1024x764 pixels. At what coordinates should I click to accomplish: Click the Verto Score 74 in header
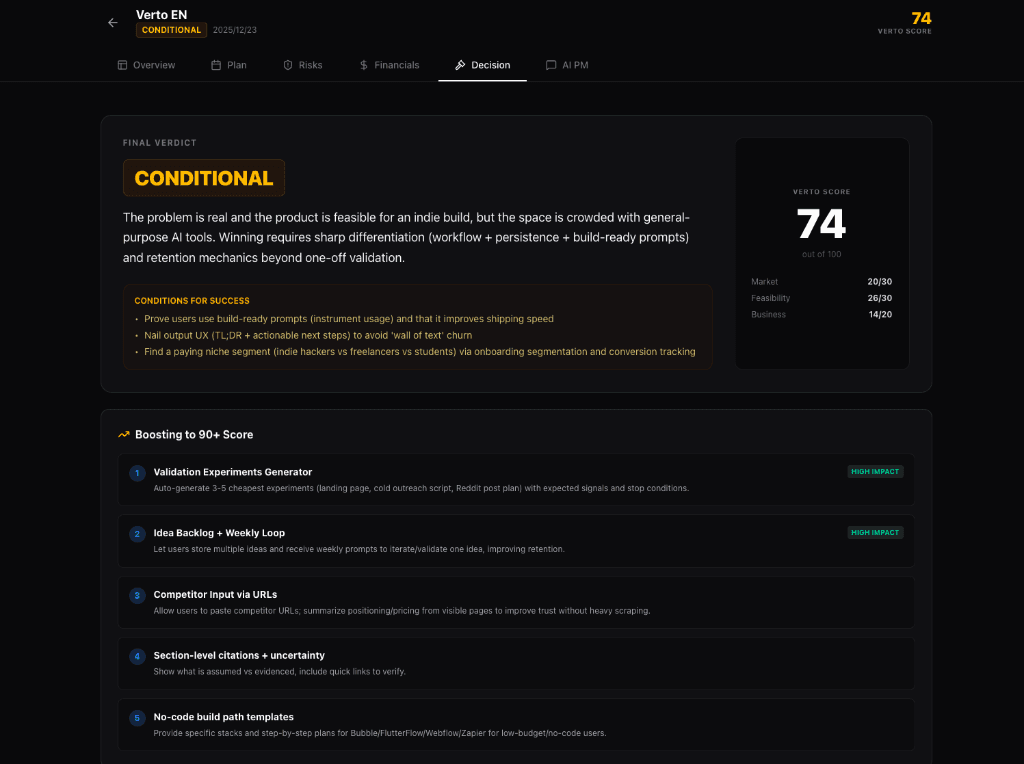920,19
